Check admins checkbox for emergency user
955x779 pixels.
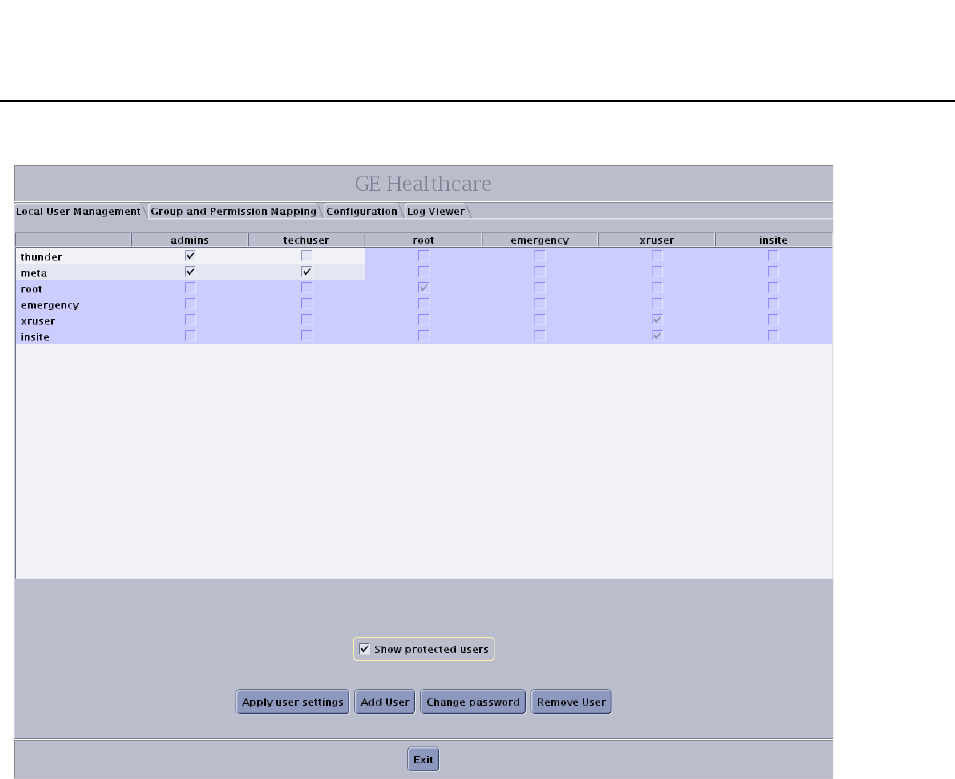(190, 304)
